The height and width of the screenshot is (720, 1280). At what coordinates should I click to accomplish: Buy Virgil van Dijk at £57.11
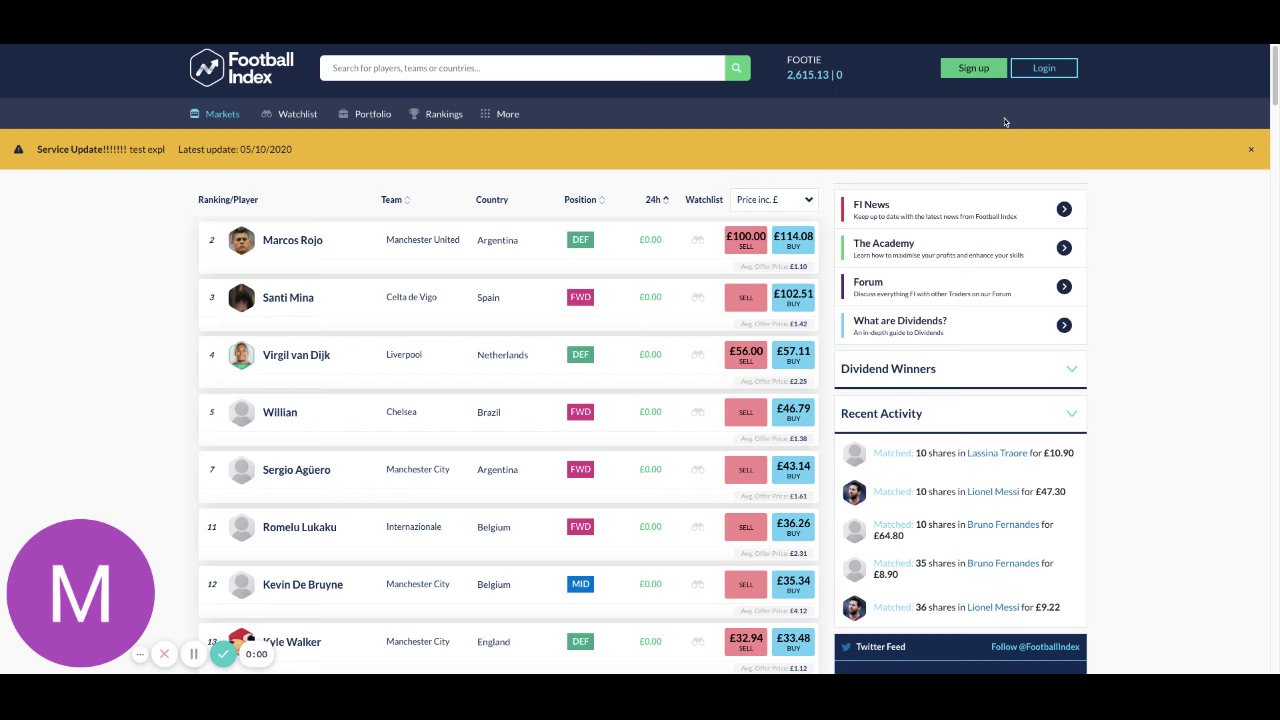click(x=793, y=355)
